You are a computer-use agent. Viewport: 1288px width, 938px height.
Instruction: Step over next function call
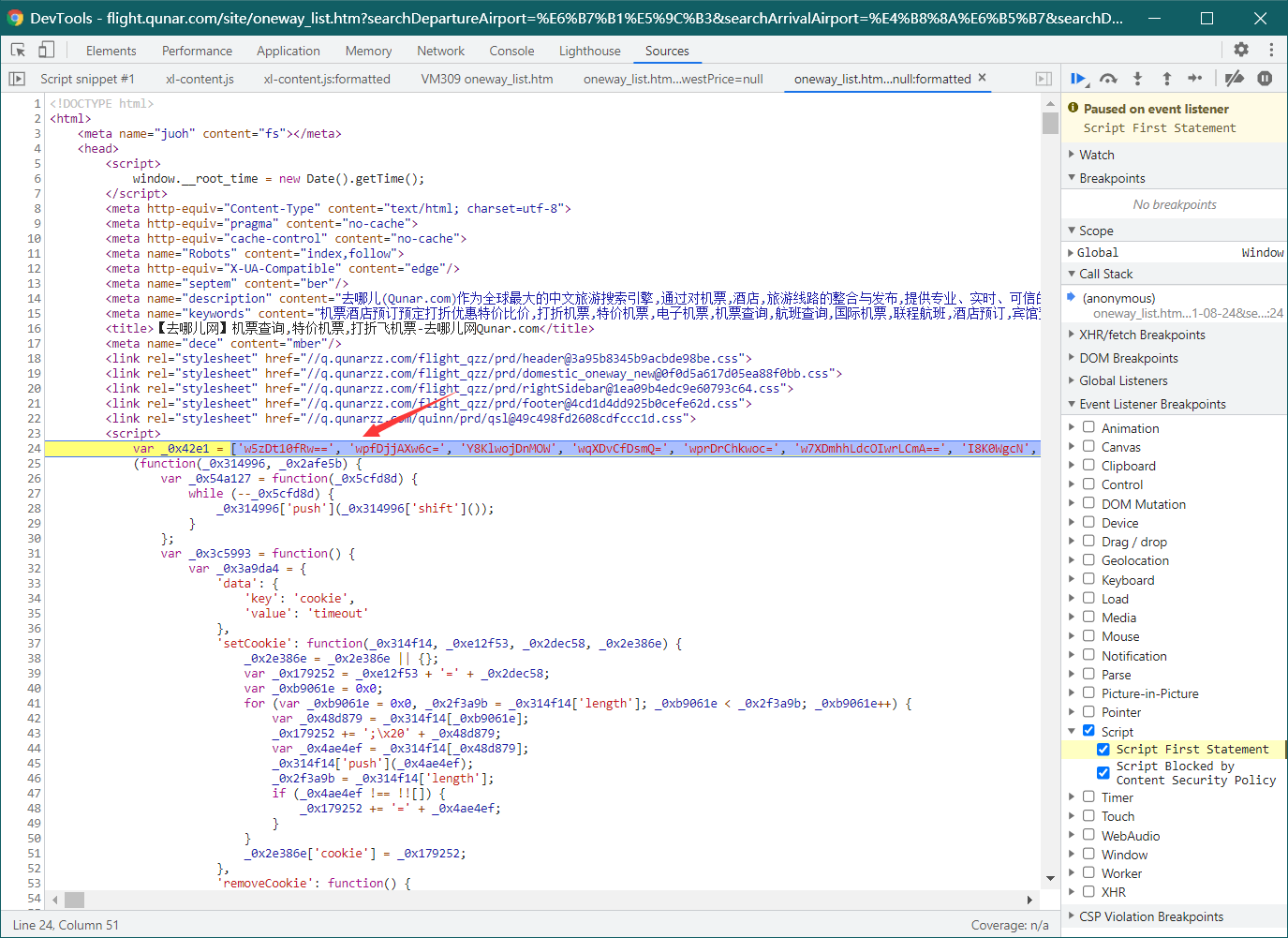point(1108,79)
